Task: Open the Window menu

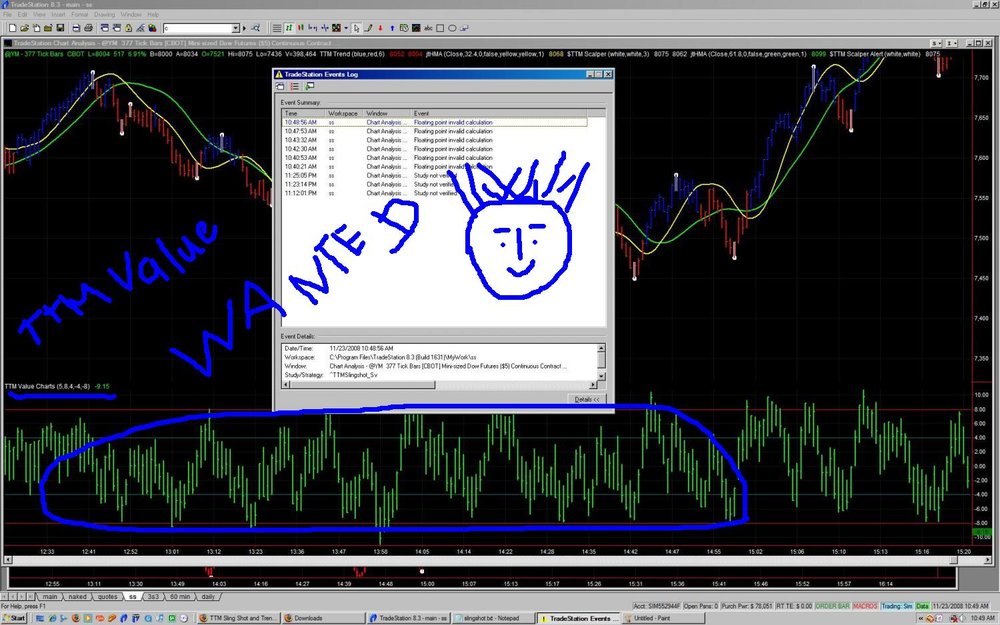Action: click(131, 14)
